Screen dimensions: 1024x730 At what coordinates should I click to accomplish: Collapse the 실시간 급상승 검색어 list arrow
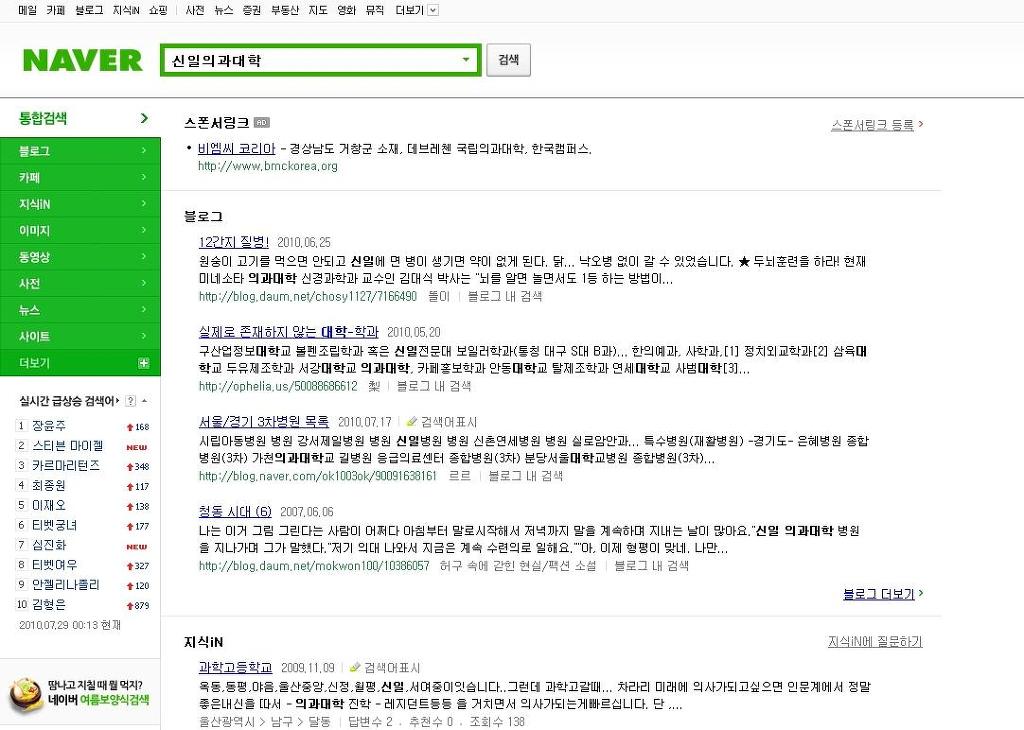coord(144,401)
